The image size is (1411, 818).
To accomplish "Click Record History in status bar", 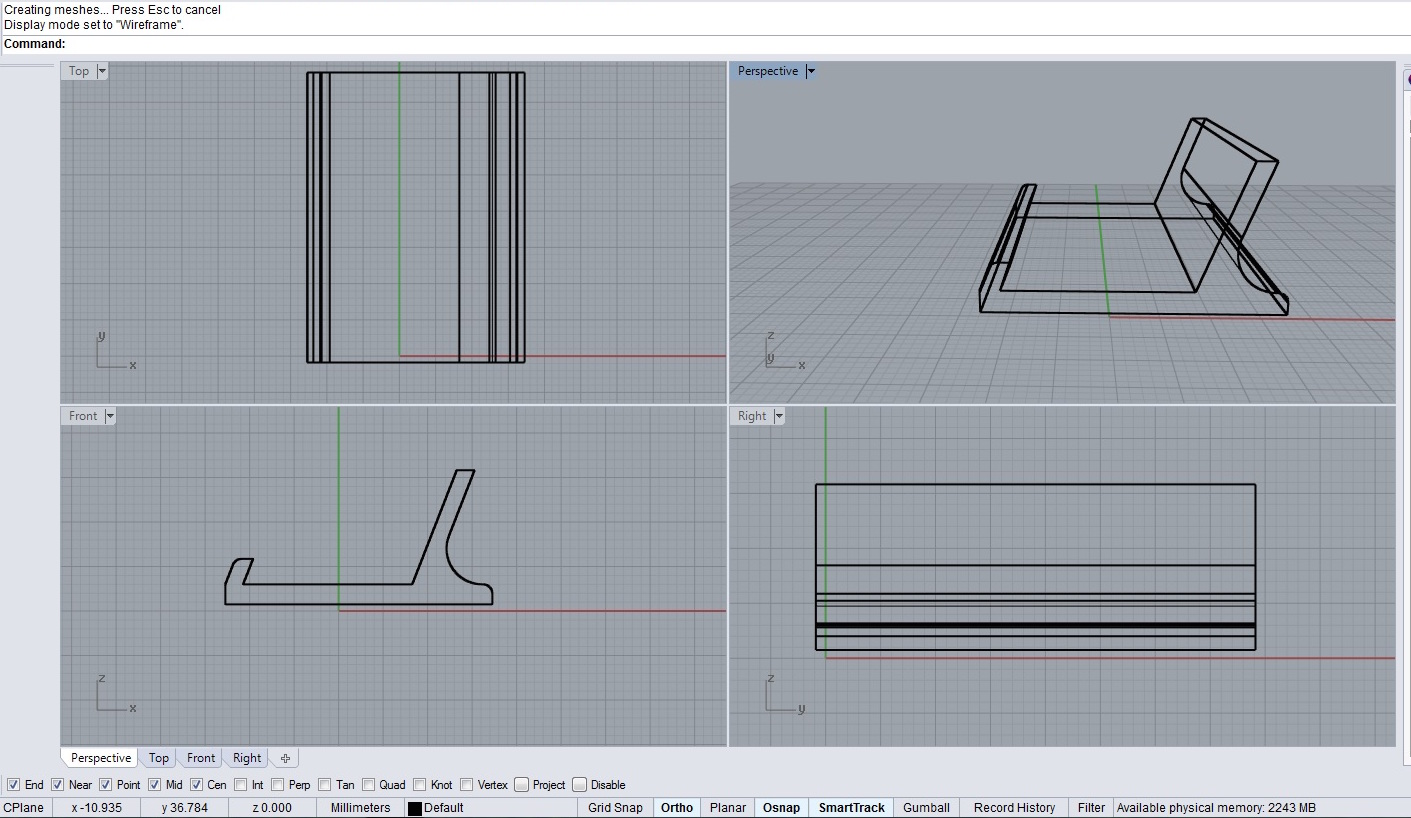I will [1014, 808].
